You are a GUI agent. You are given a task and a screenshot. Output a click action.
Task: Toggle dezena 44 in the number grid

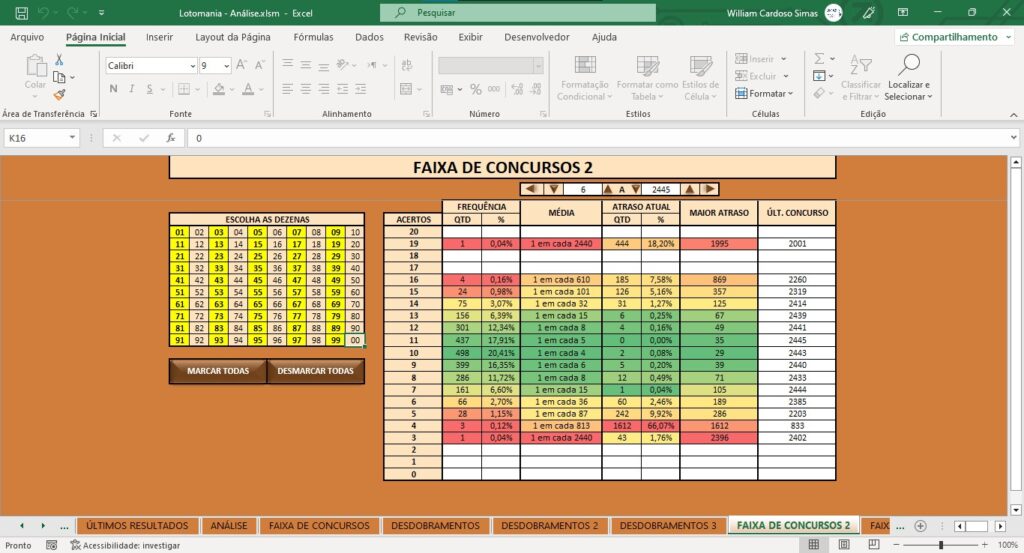click(x=238, y=280)
